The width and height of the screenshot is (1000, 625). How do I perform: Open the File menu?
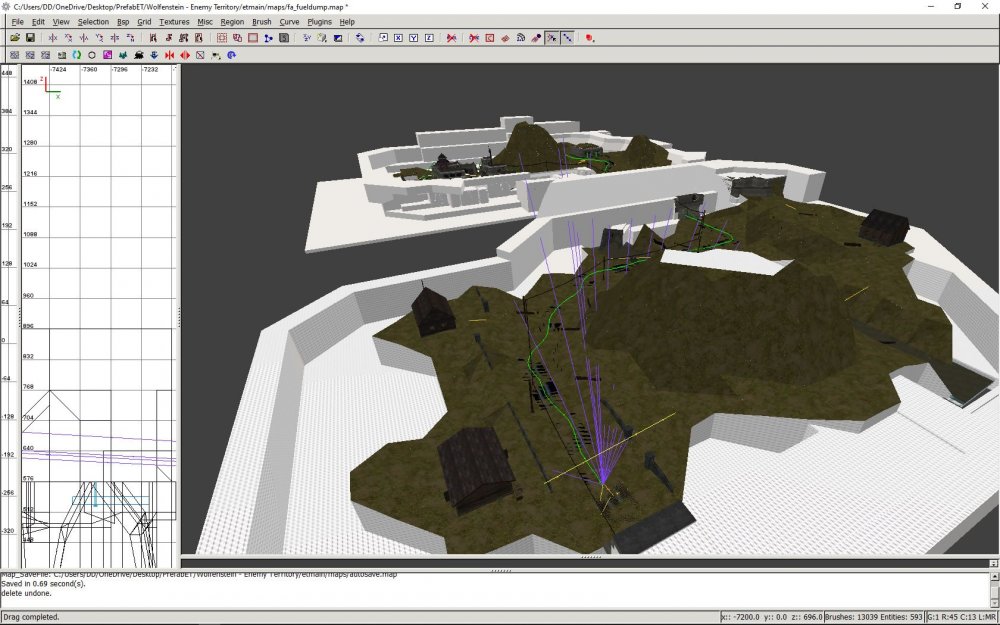pos(17,22)
